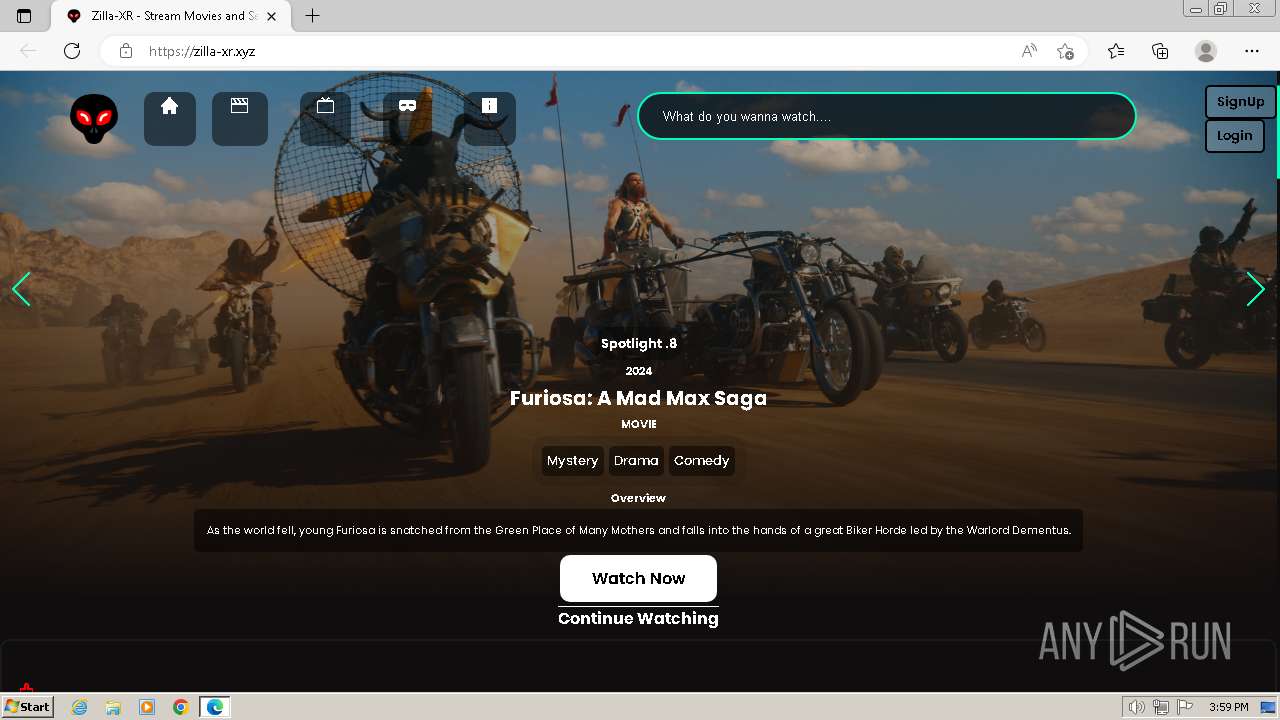Open browser Settings and more menu
The height and width of the screenshot is (720, 1280).
(x=1252, y=51)
